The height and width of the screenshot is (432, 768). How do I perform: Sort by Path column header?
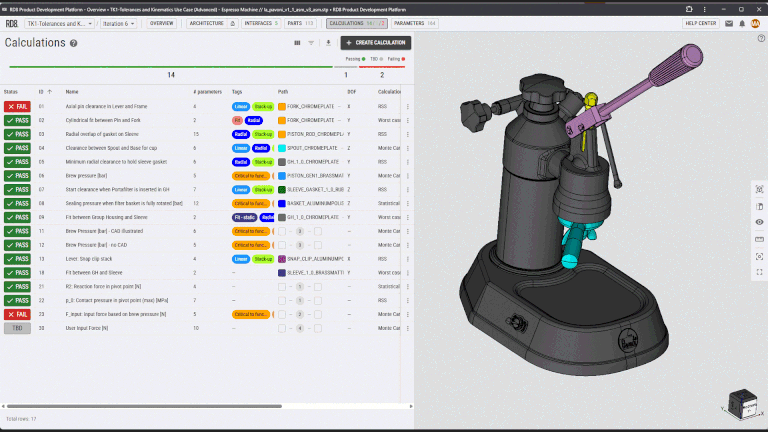(283, 92)
